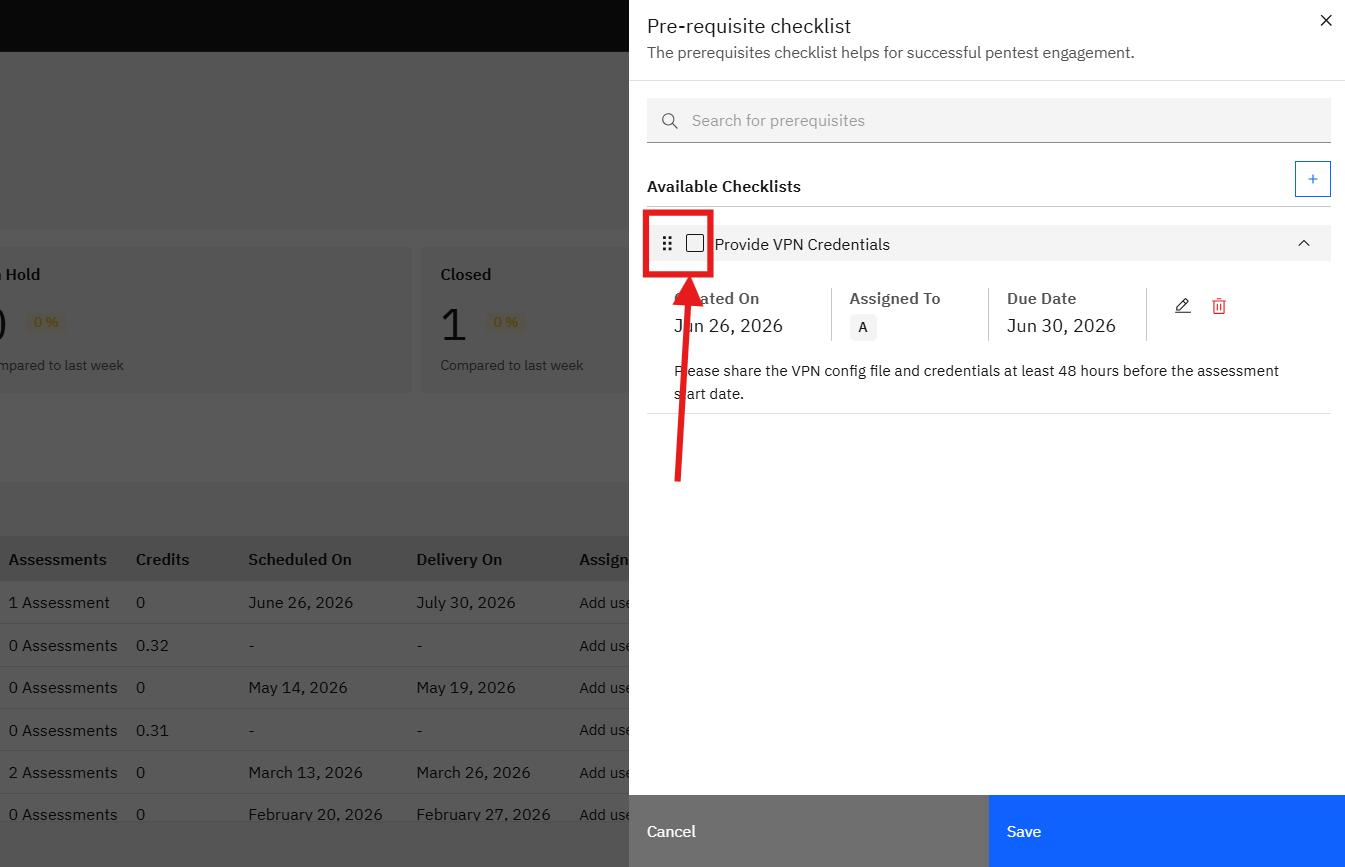This screenshot has height=867, width=1345.
Task: Sort by Scheduled On column header
Action: tap(300, 559)
